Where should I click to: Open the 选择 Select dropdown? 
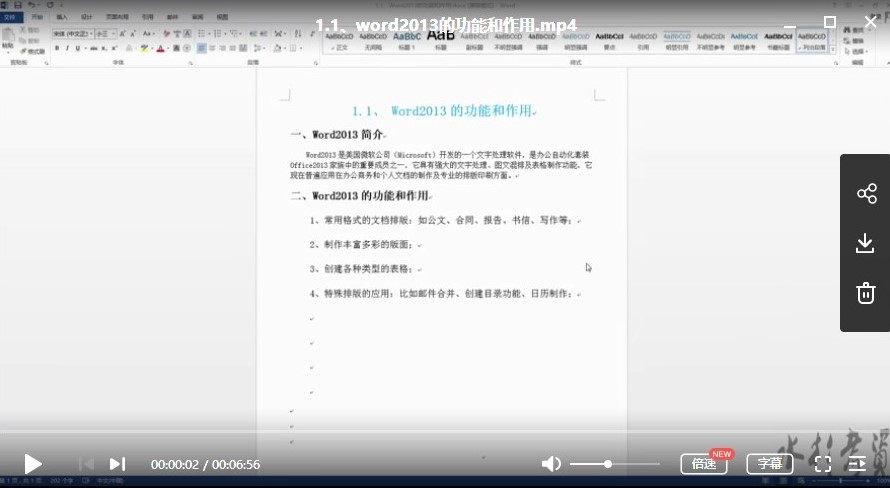[x=855, y=51]
